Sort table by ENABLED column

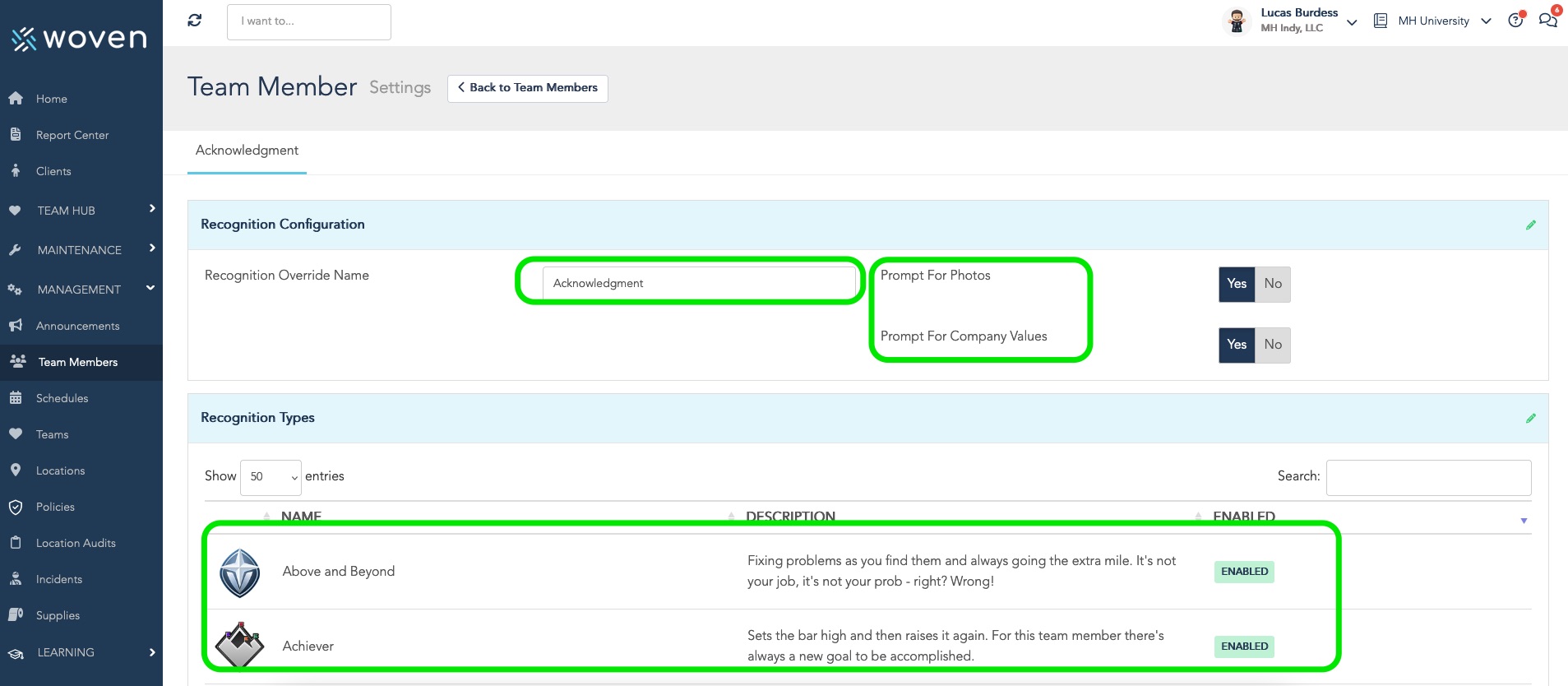[x=1244, y=517]
